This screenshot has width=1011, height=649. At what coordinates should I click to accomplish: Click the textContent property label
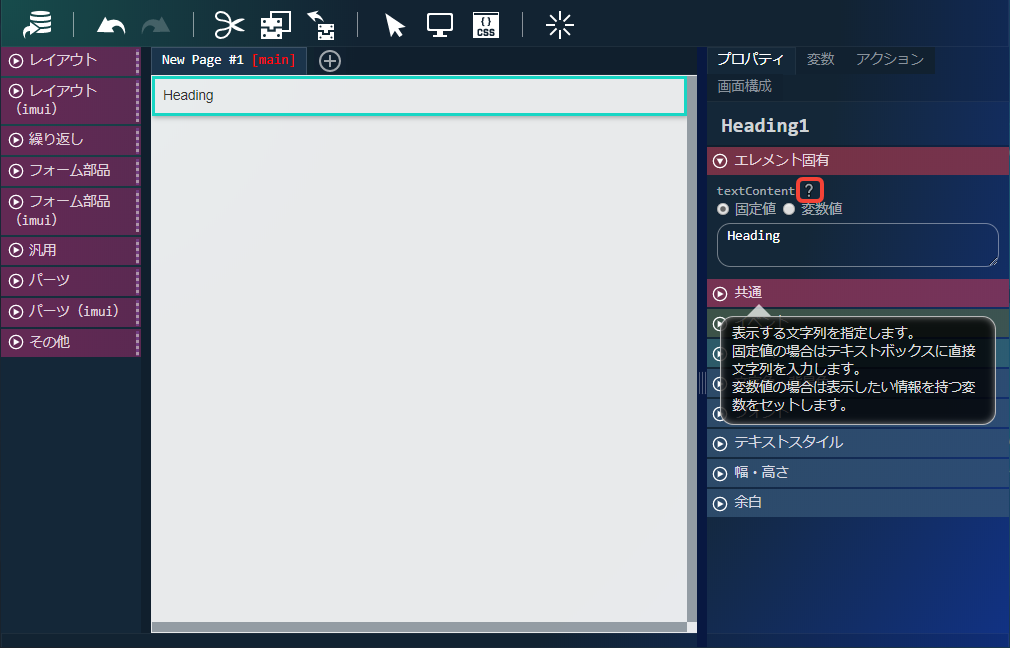755,191
